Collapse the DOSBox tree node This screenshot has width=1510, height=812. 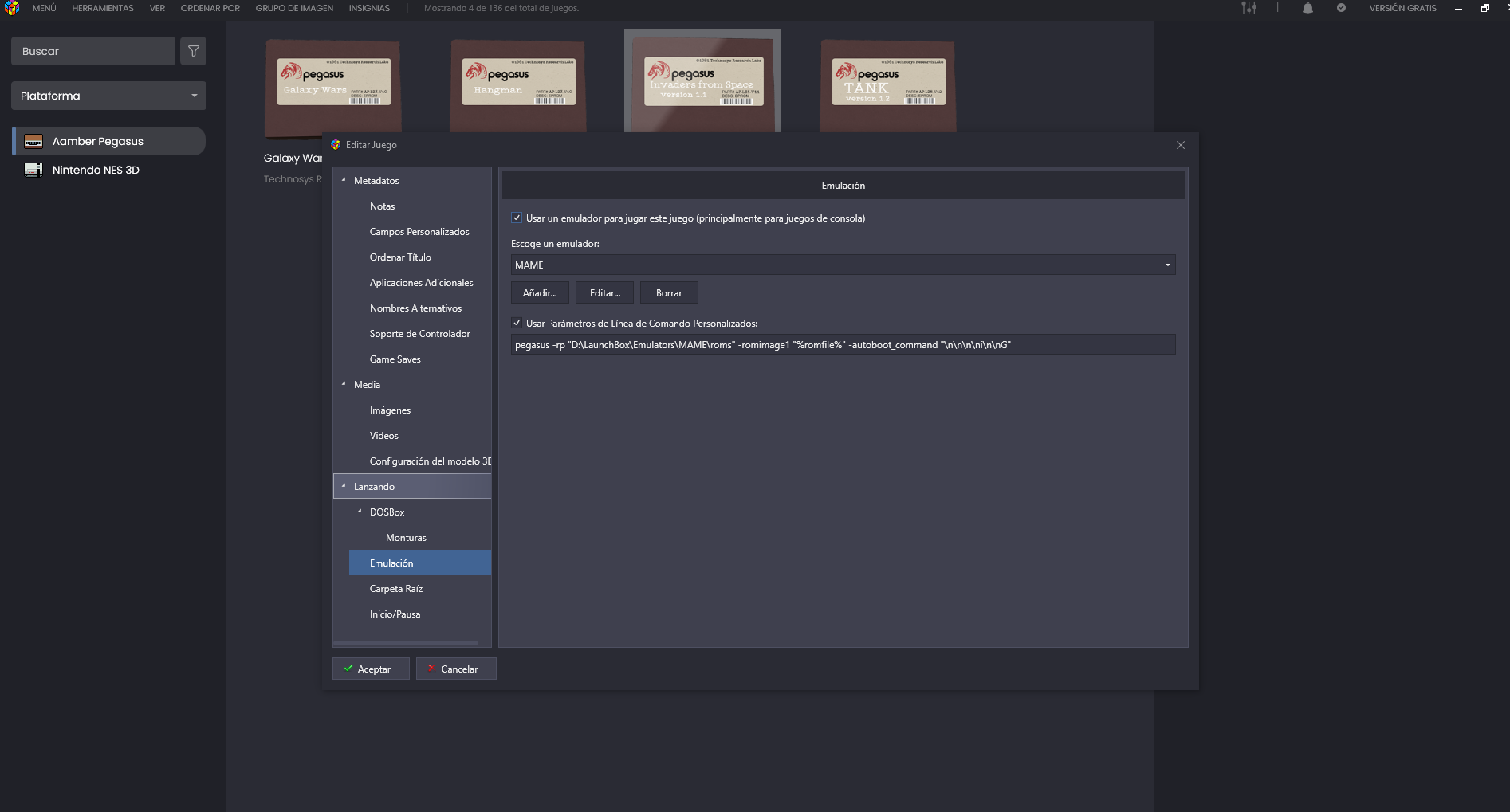(x=360, y=512)
